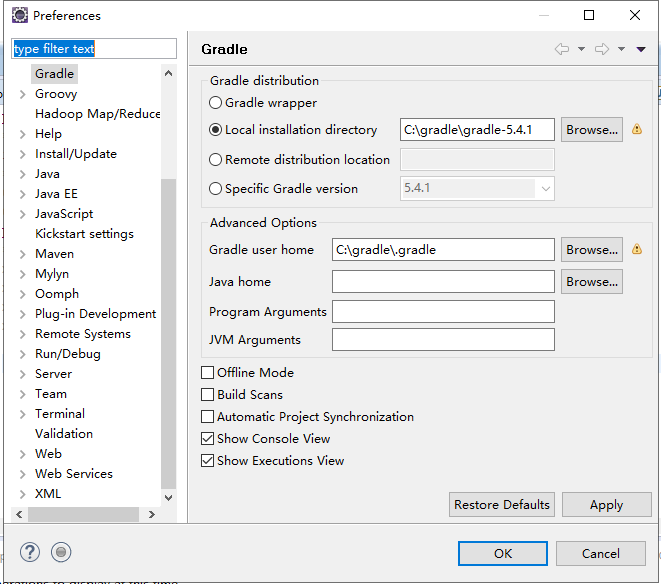Click the Java home input field

[443, 281]
